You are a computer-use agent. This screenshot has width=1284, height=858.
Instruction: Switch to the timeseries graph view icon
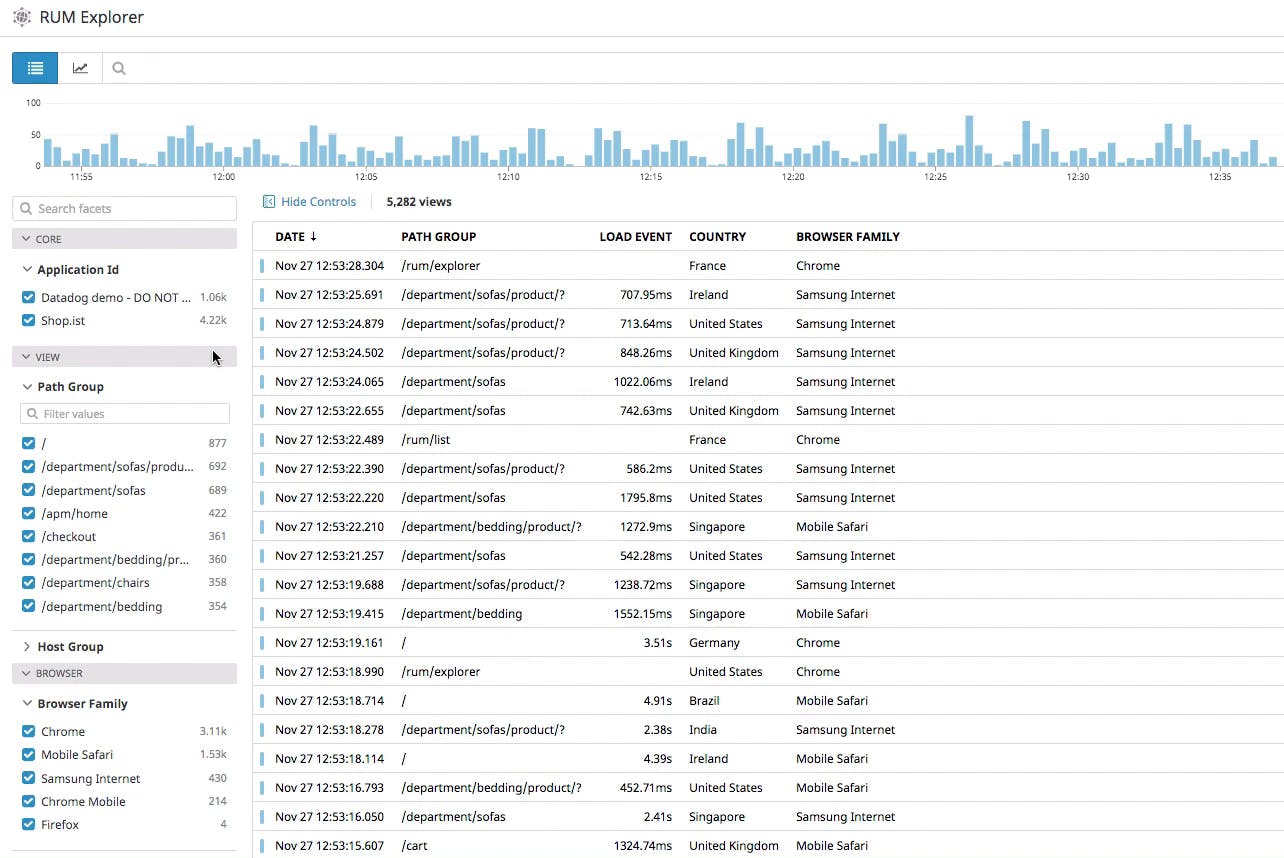pyautogui.click(x=80, y=68)
